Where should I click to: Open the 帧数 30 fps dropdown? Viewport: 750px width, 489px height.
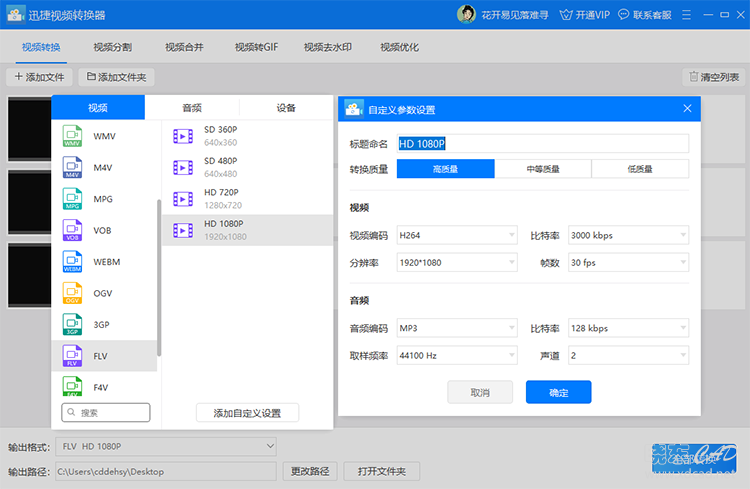point(629,262)
